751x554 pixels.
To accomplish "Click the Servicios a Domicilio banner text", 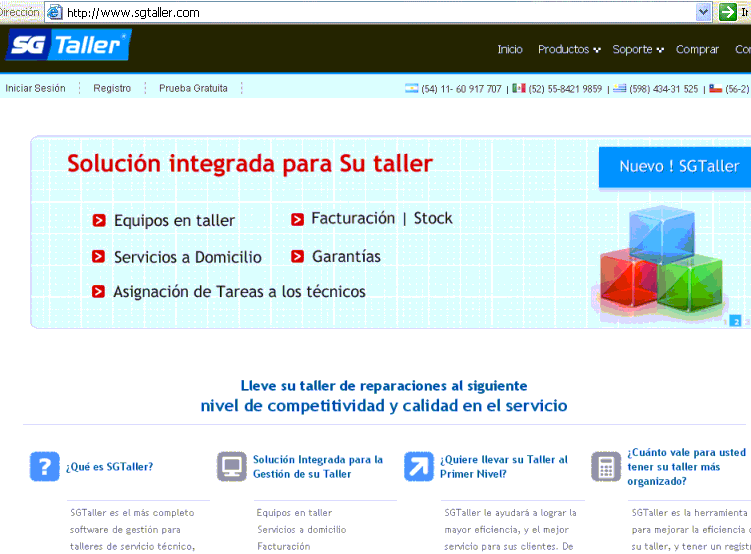I will (x=188, y=257).
